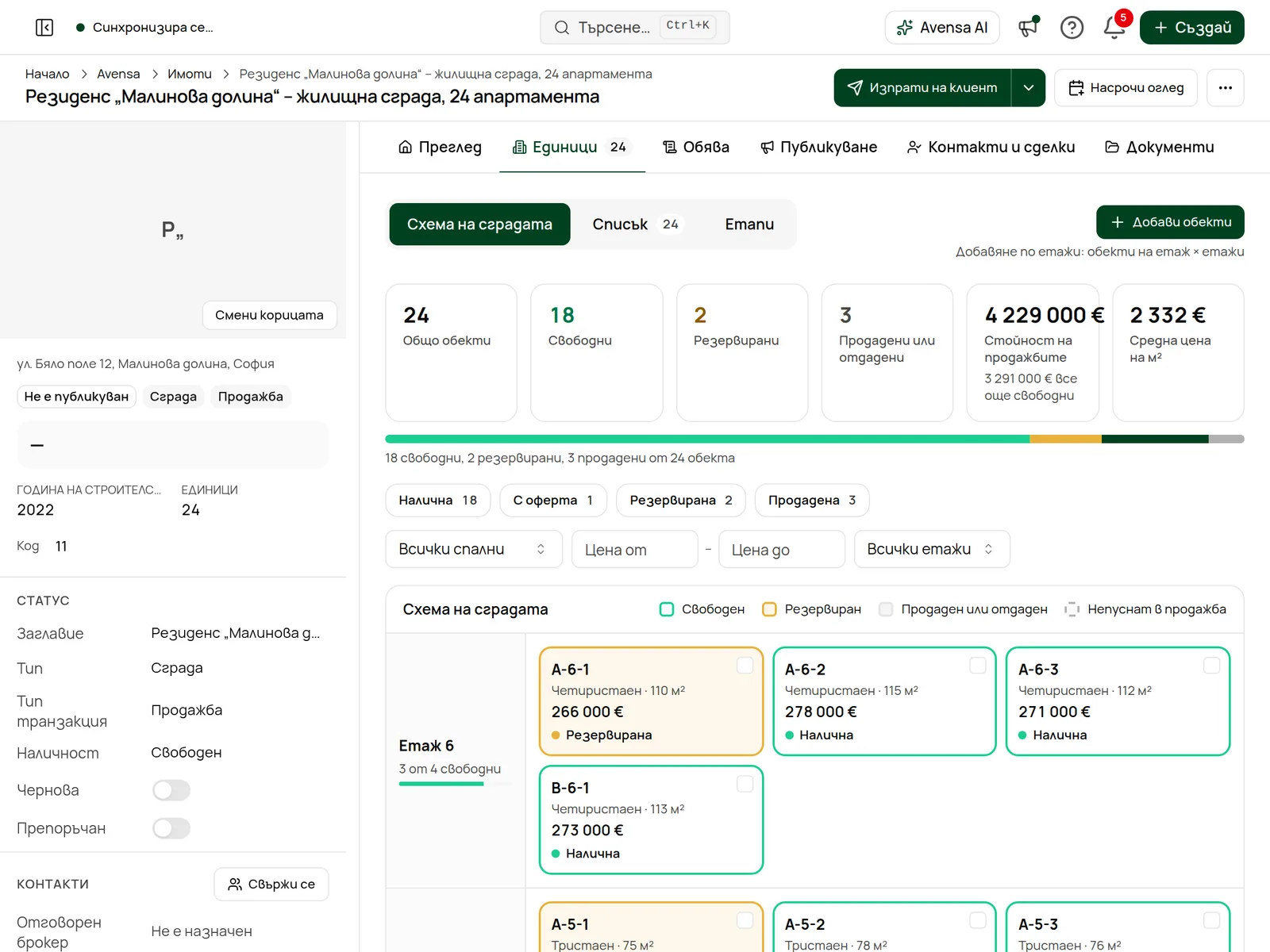Viewport: 1270px width, 952px height.
Task: Switch to Публикуване tab
Action: (x=818, y=147)
